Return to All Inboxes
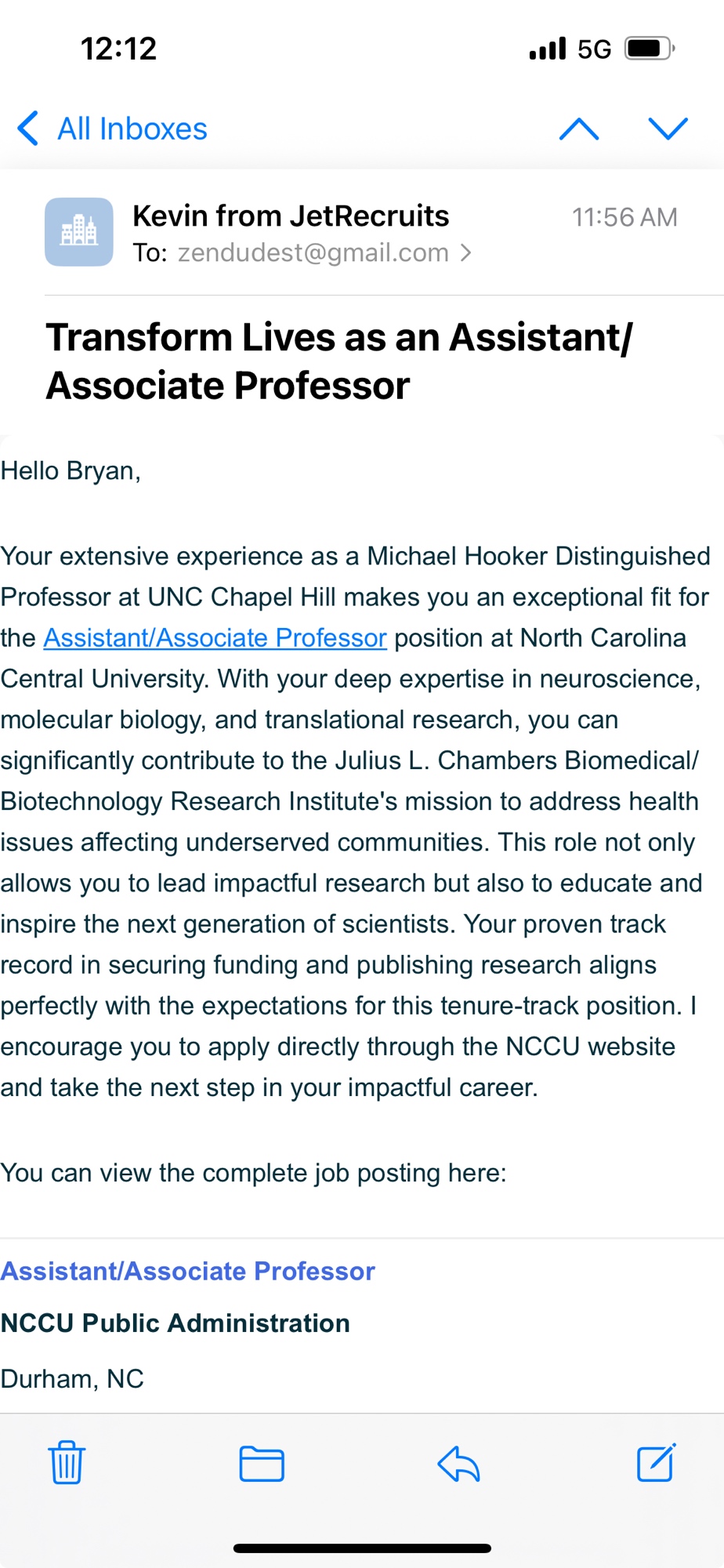Screen dimensions: 724x1568 click(132, 129)
